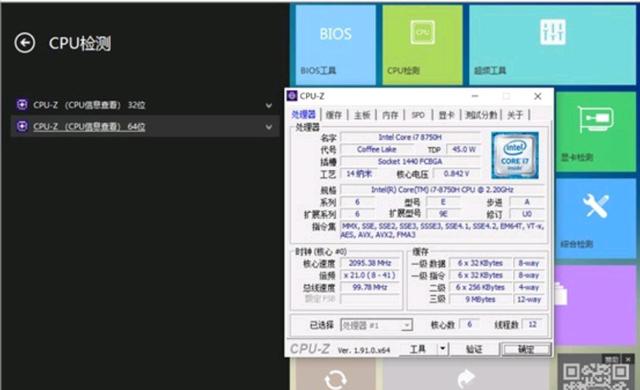Viewport: 640px width, 390px height.
Task: Click the thread count value 12
Action: click(532, 324)
